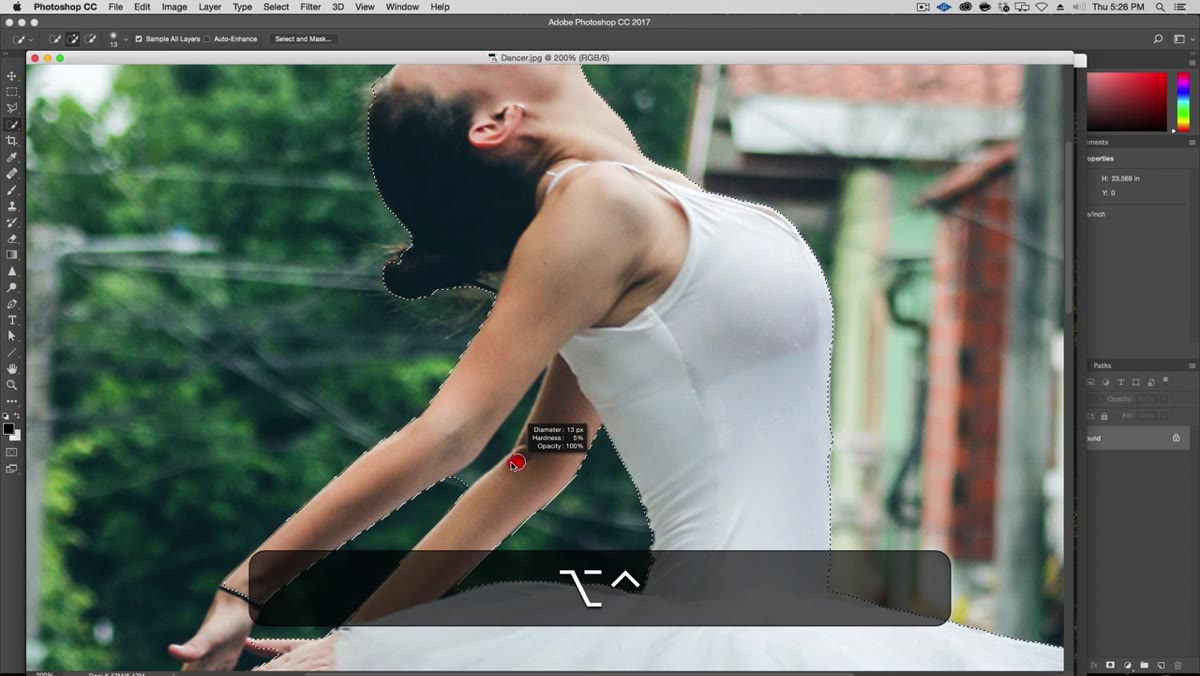Open the 3D menu

338,7
